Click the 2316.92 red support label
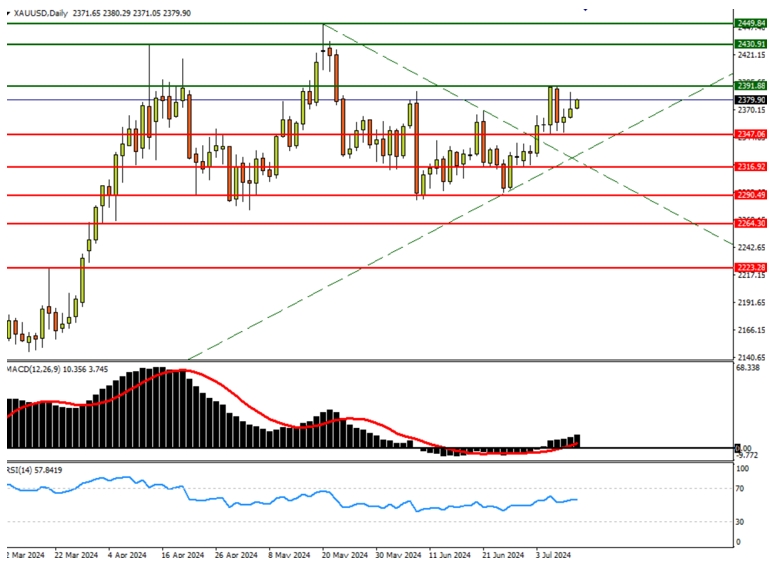Image resolution: width=776 pixels, height=569 pixels. click(750, 167)
